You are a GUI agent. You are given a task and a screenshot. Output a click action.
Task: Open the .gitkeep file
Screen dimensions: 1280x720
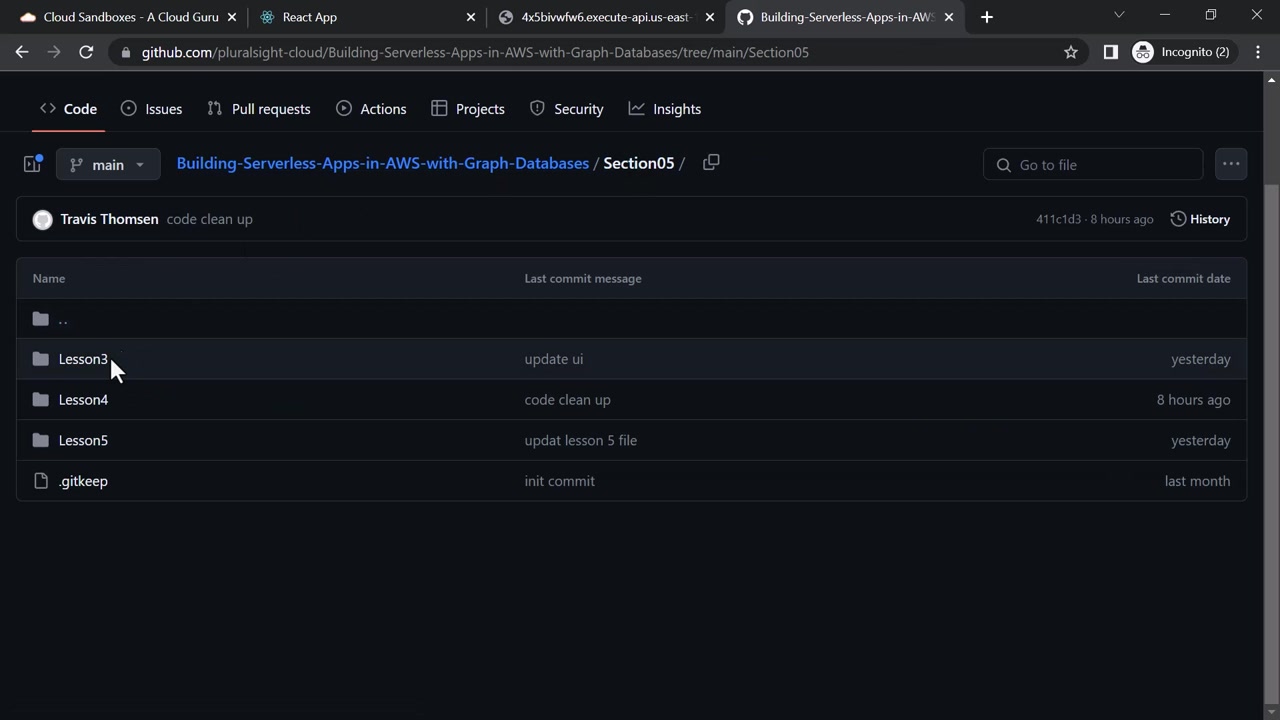pyautogui.click(x=83, y=481)
